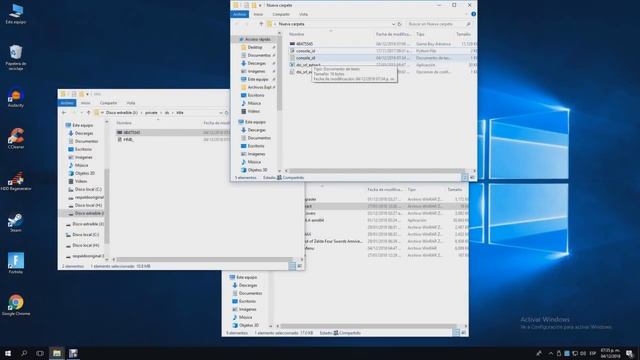
Task: Open Google Chrome desktop shortcut
Action: (16, 305)
